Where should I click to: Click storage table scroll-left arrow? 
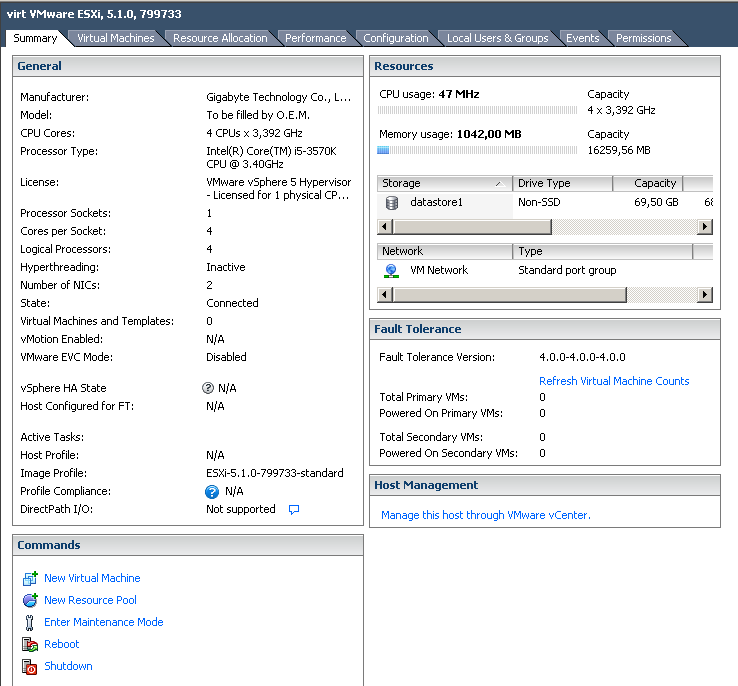385,227
